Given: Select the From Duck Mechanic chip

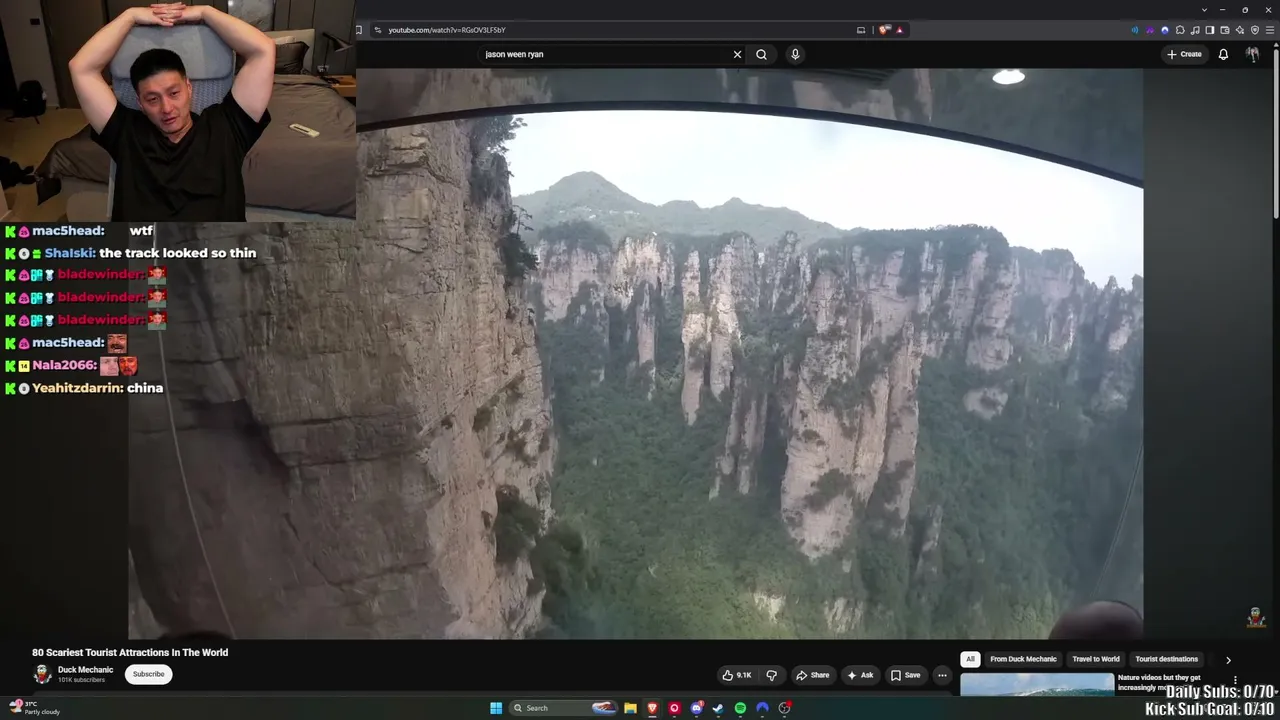Looking at the screenshot, I should pyautogui.click(x=1023, y=659).
